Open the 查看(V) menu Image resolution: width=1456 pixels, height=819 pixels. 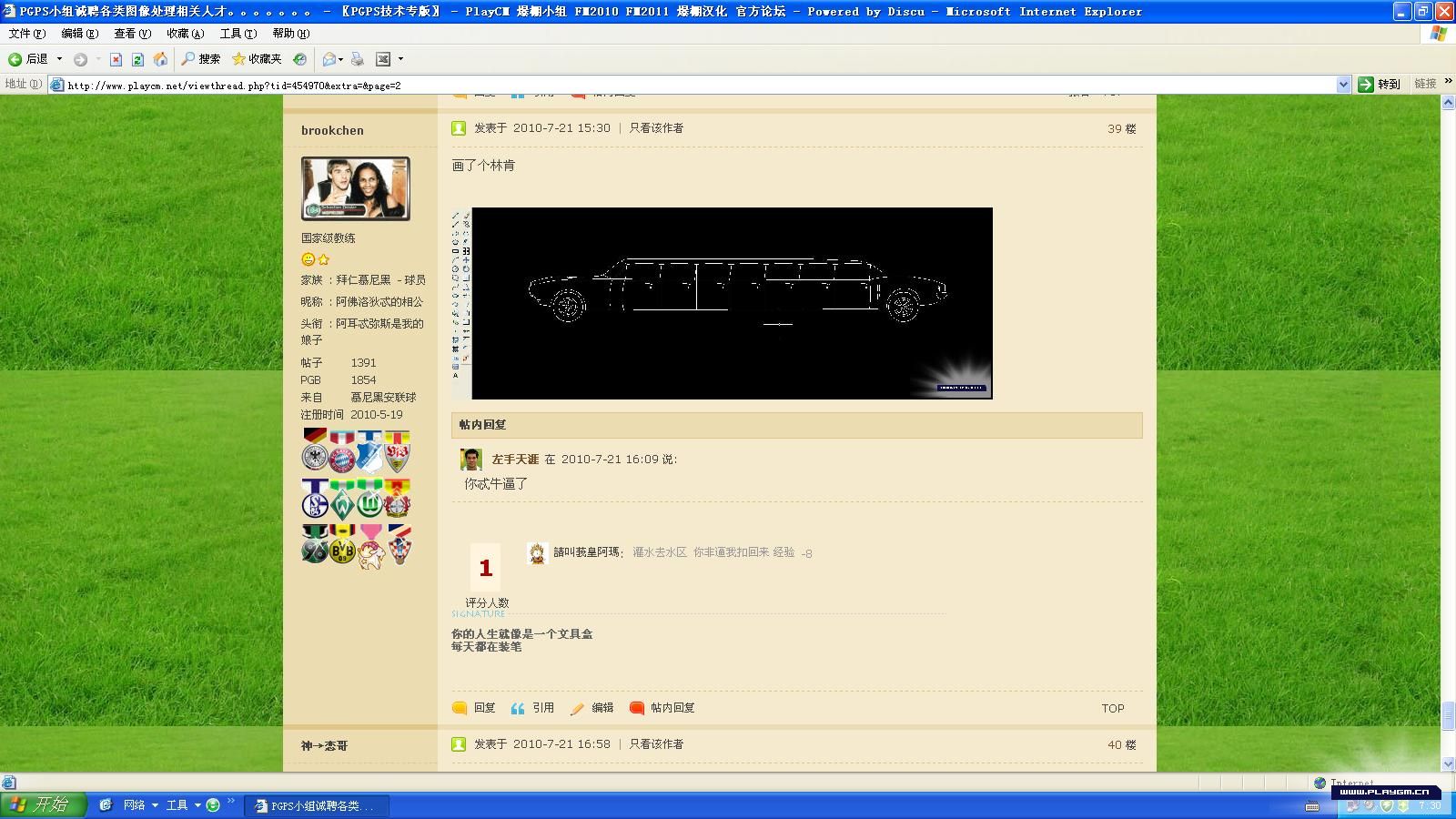point(132,34)
